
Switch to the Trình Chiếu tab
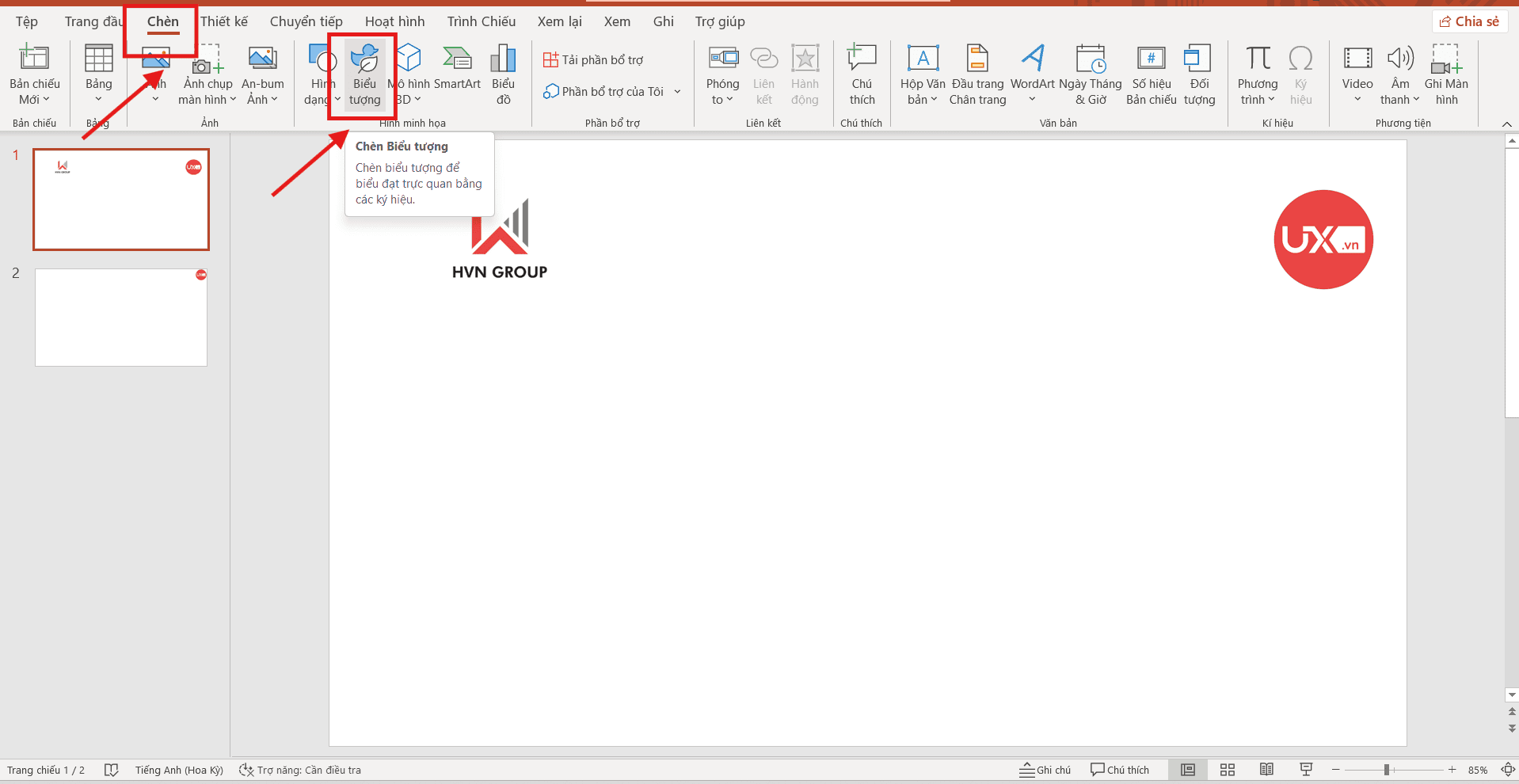481,21
